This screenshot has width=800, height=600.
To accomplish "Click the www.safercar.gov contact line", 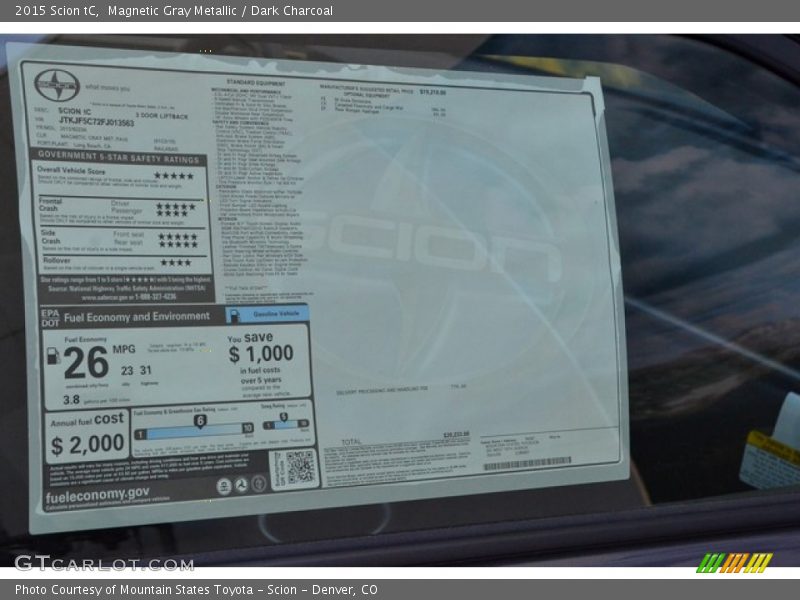I will pos(129,297).
